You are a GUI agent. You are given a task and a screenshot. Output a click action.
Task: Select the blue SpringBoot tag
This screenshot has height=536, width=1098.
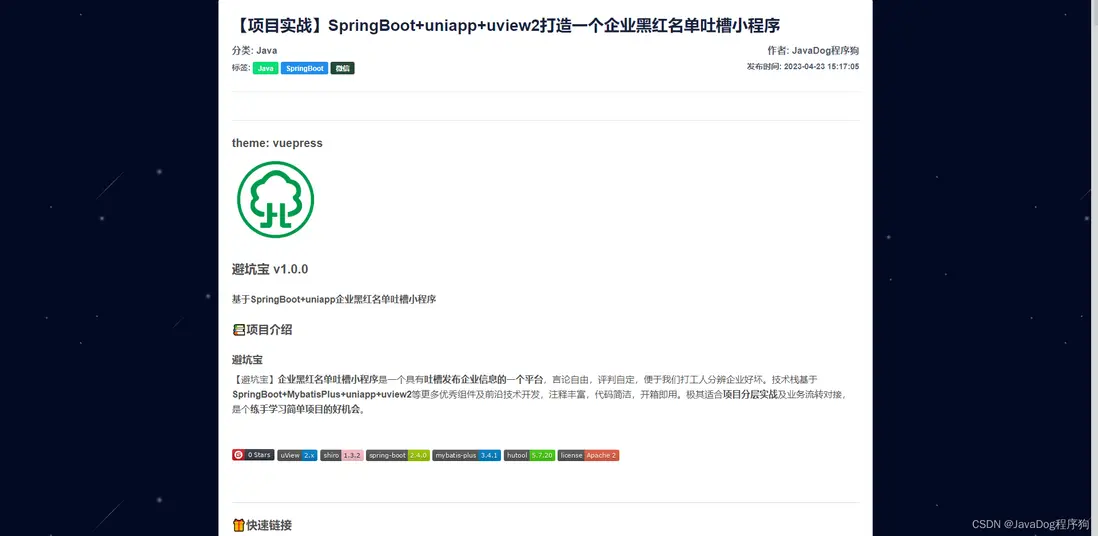tap(305, 68)
